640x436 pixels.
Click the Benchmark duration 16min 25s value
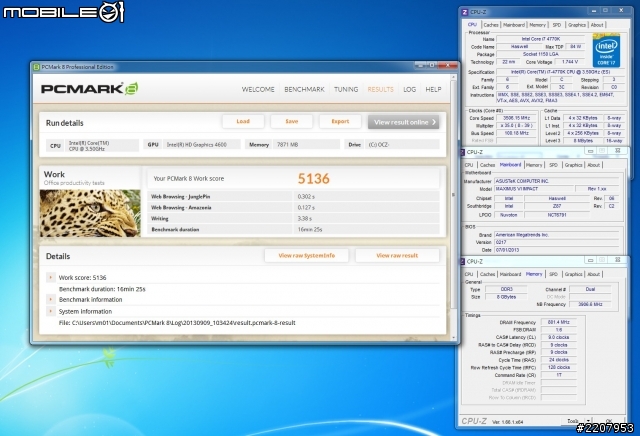310,229
